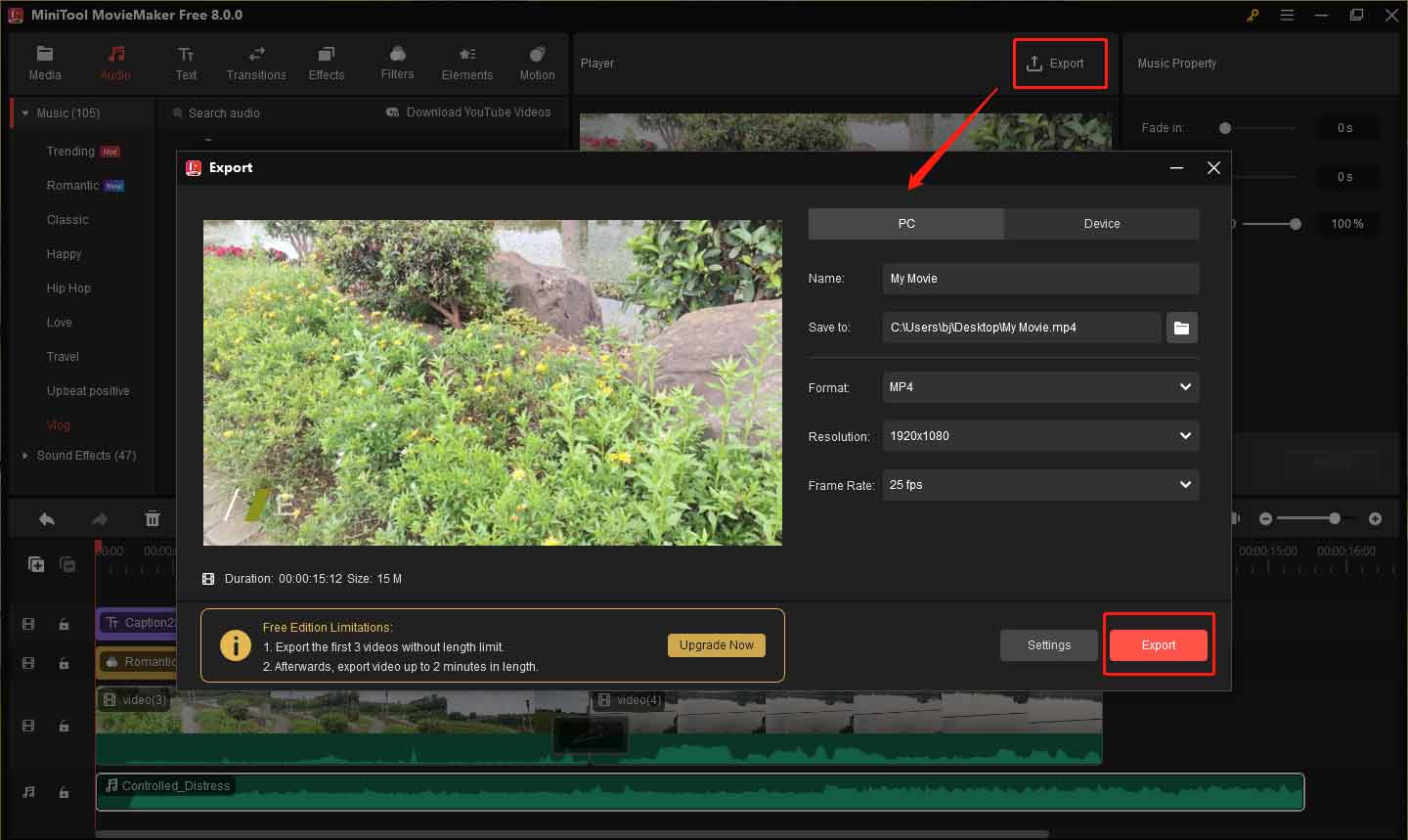Open export Settings button

[1049, 645]
